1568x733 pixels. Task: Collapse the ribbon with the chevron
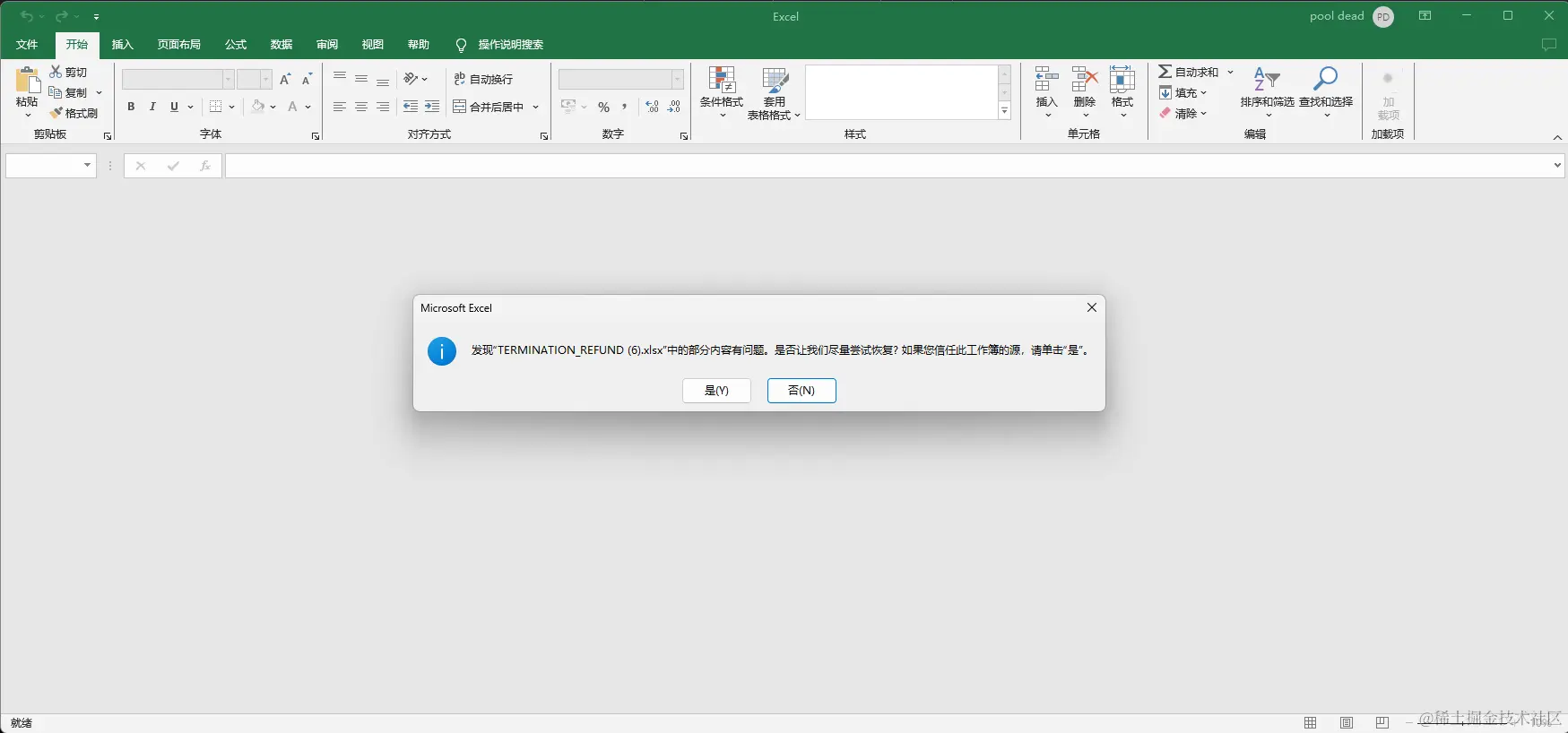(x=1557, y=137)
